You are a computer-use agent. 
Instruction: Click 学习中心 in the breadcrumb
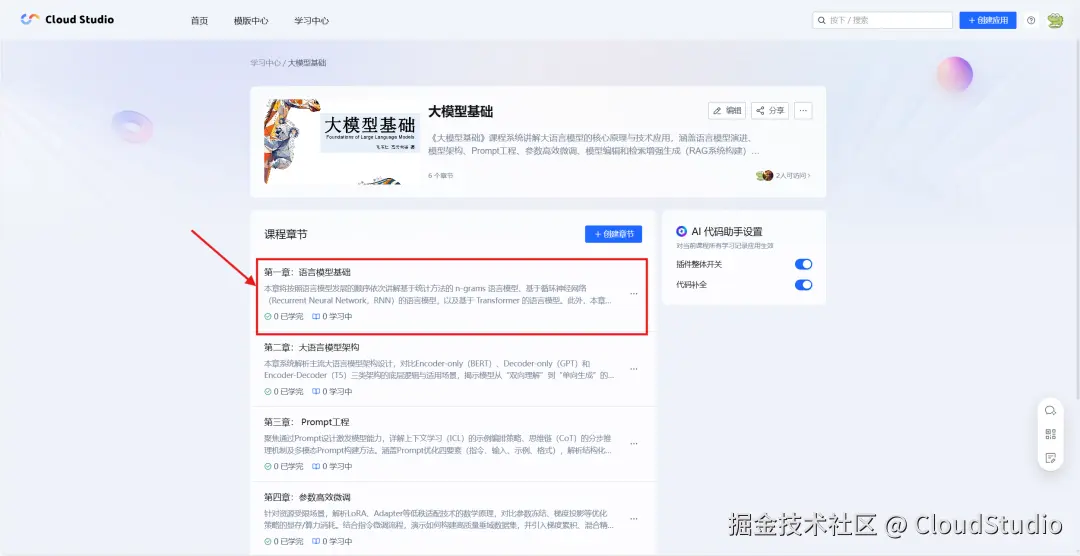click(x=265, y=63)
